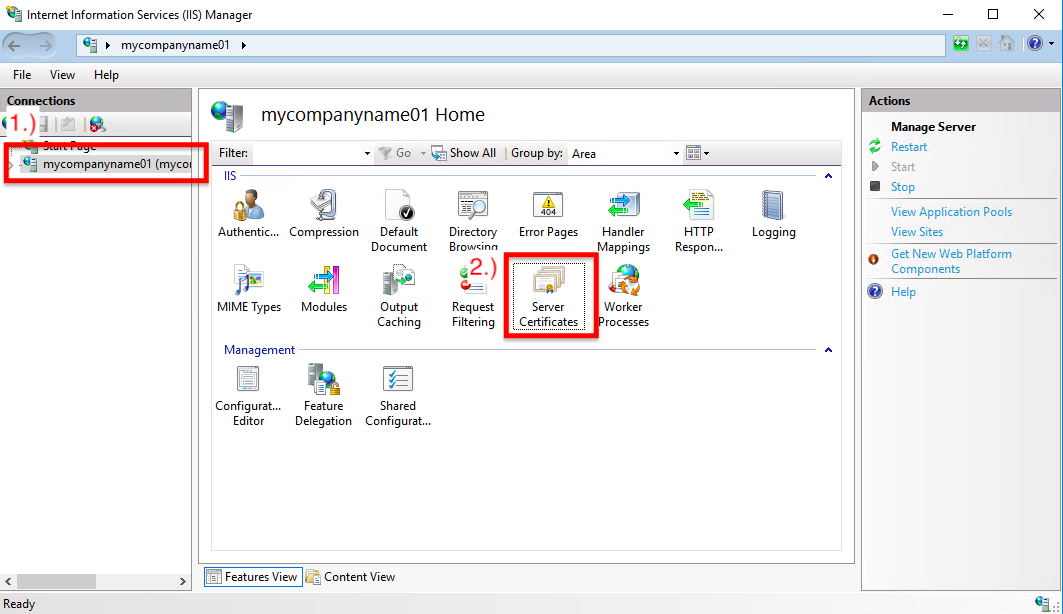
Task: Select the Server Certificates icon
Action: click(x=548, y=295)
